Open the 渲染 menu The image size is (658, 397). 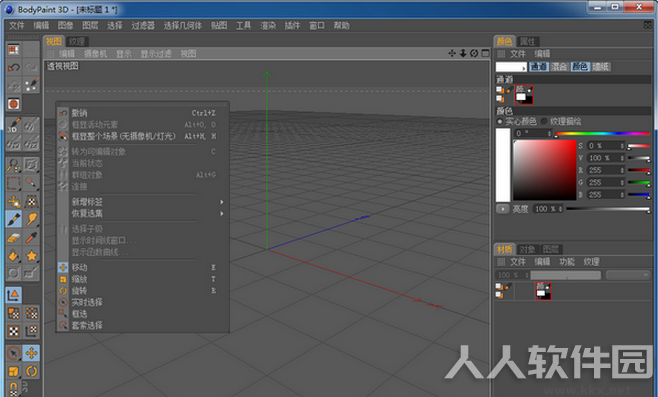[268, 26]
